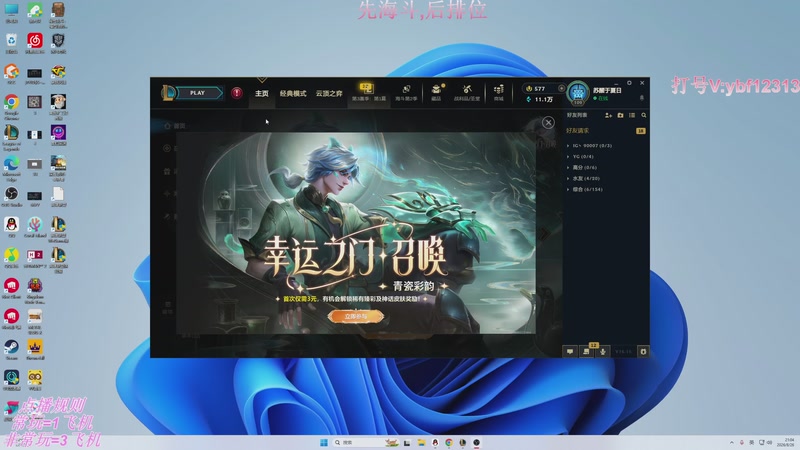Click the orange 立即参与 button
The width and height of the screenshot is (800, 450).
356,316
